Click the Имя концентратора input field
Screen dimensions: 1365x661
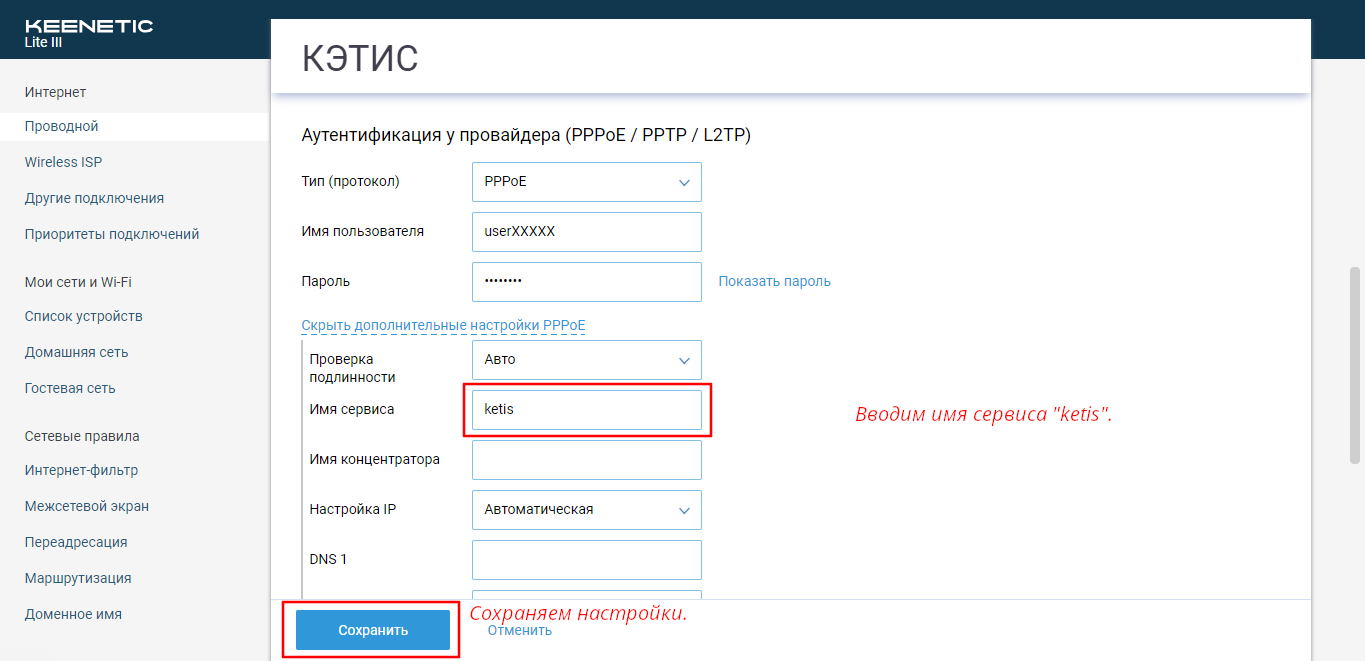coord(587,460)
